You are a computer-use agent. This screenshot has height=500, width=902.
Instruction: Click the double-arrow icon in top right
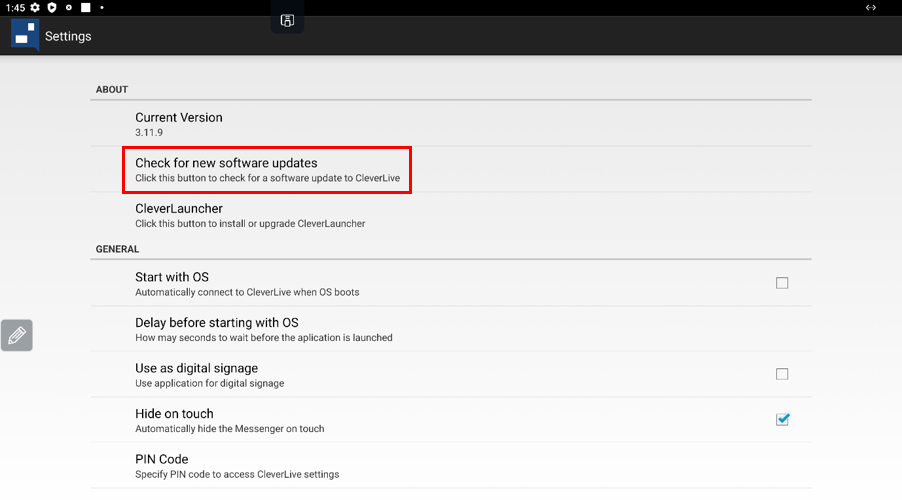[870, 7]
